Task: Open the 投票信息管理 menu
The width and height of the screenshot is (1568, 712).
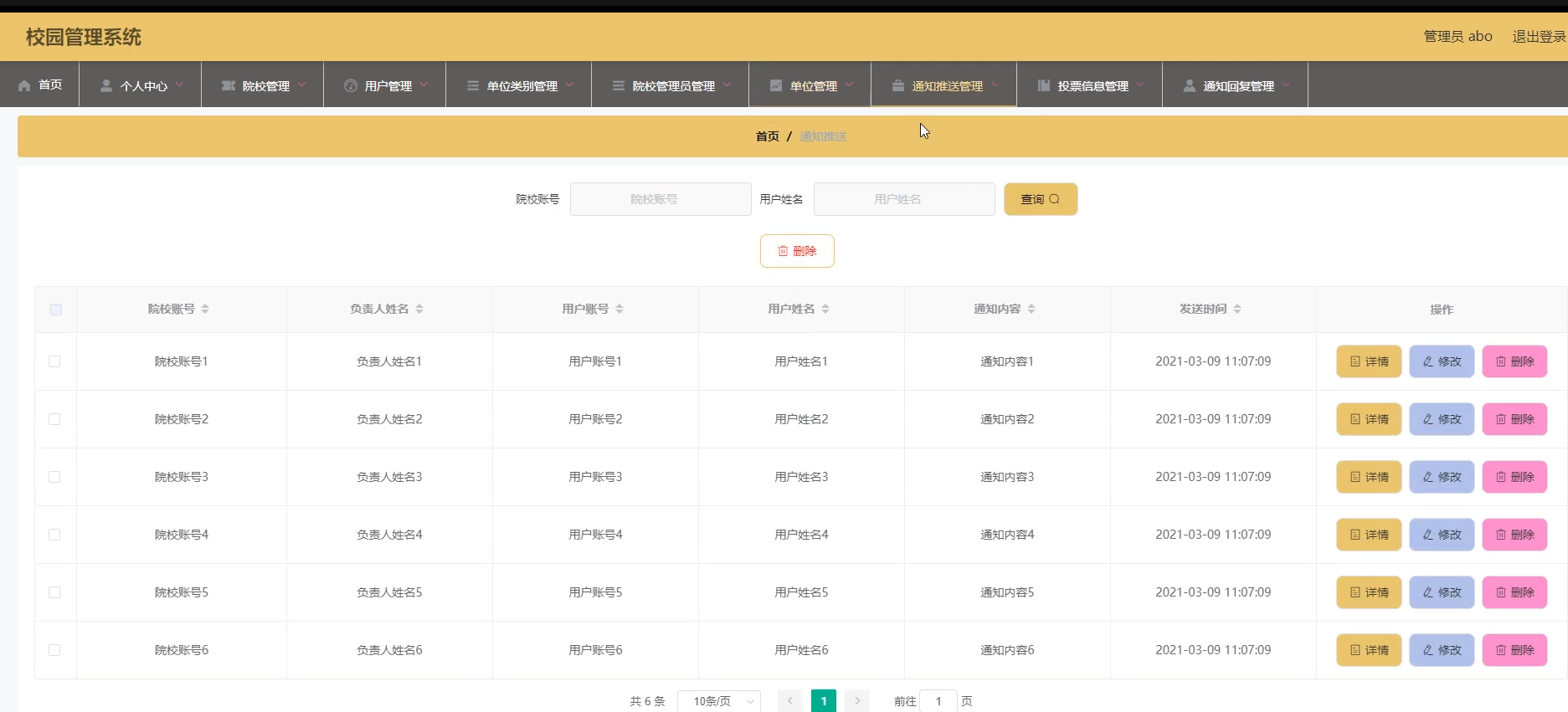Action: 1090,85
